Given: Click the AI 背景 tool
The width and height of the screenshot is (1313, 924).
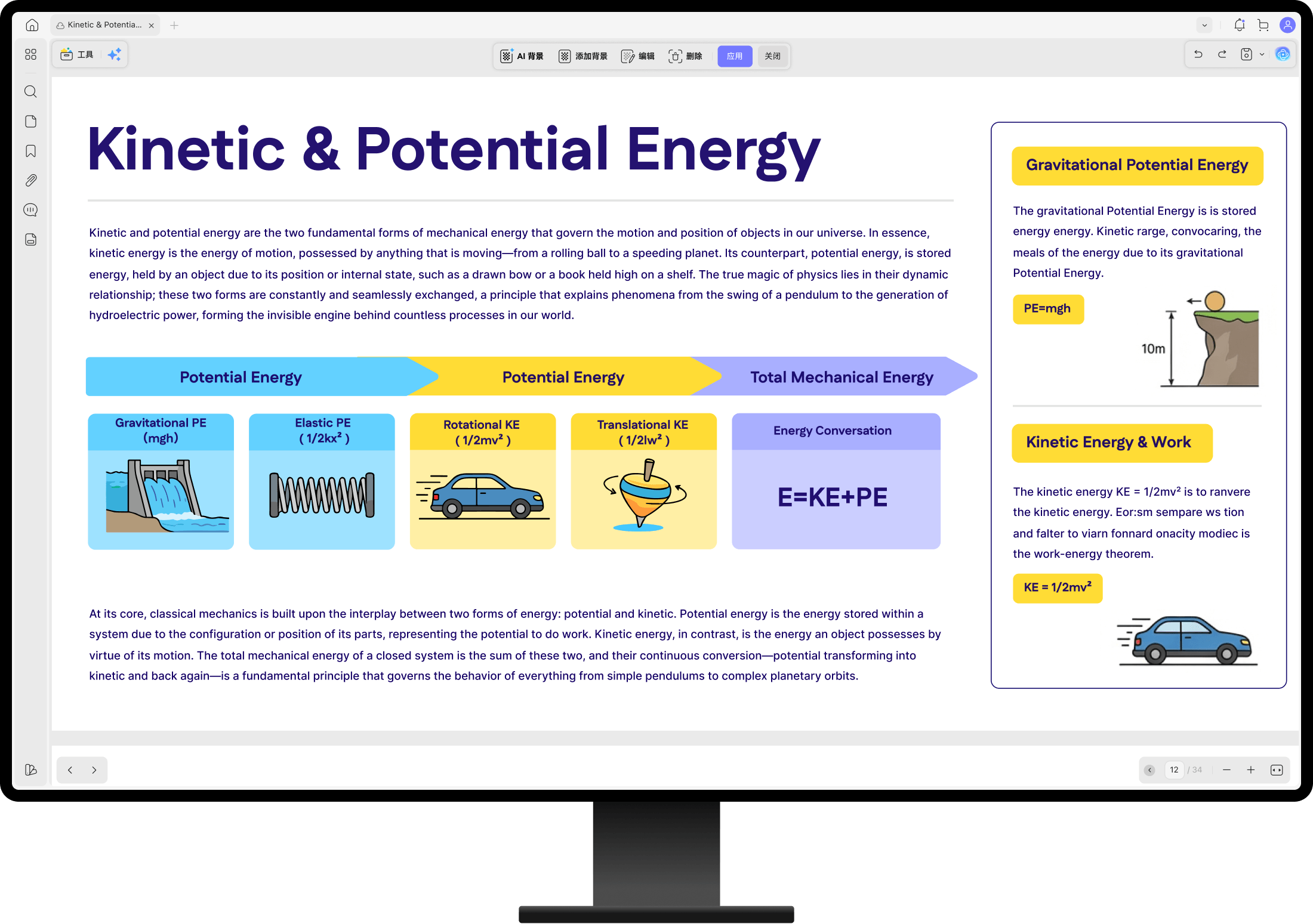Looking at the screenshot, I should coord(522,56).
